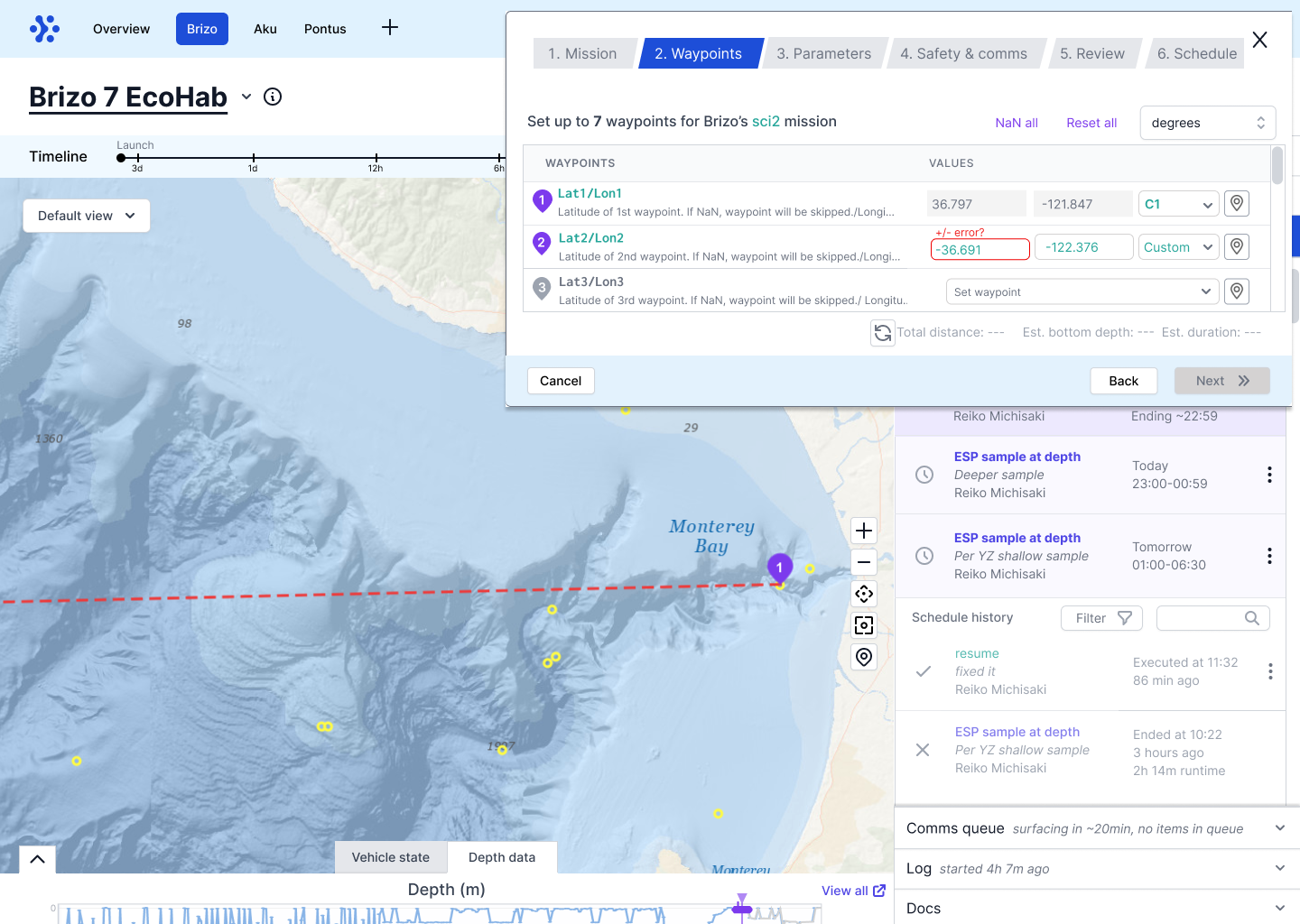Click Cancel in mission dialog
This screenshot has width=1300, height=924.
point(561,381)
